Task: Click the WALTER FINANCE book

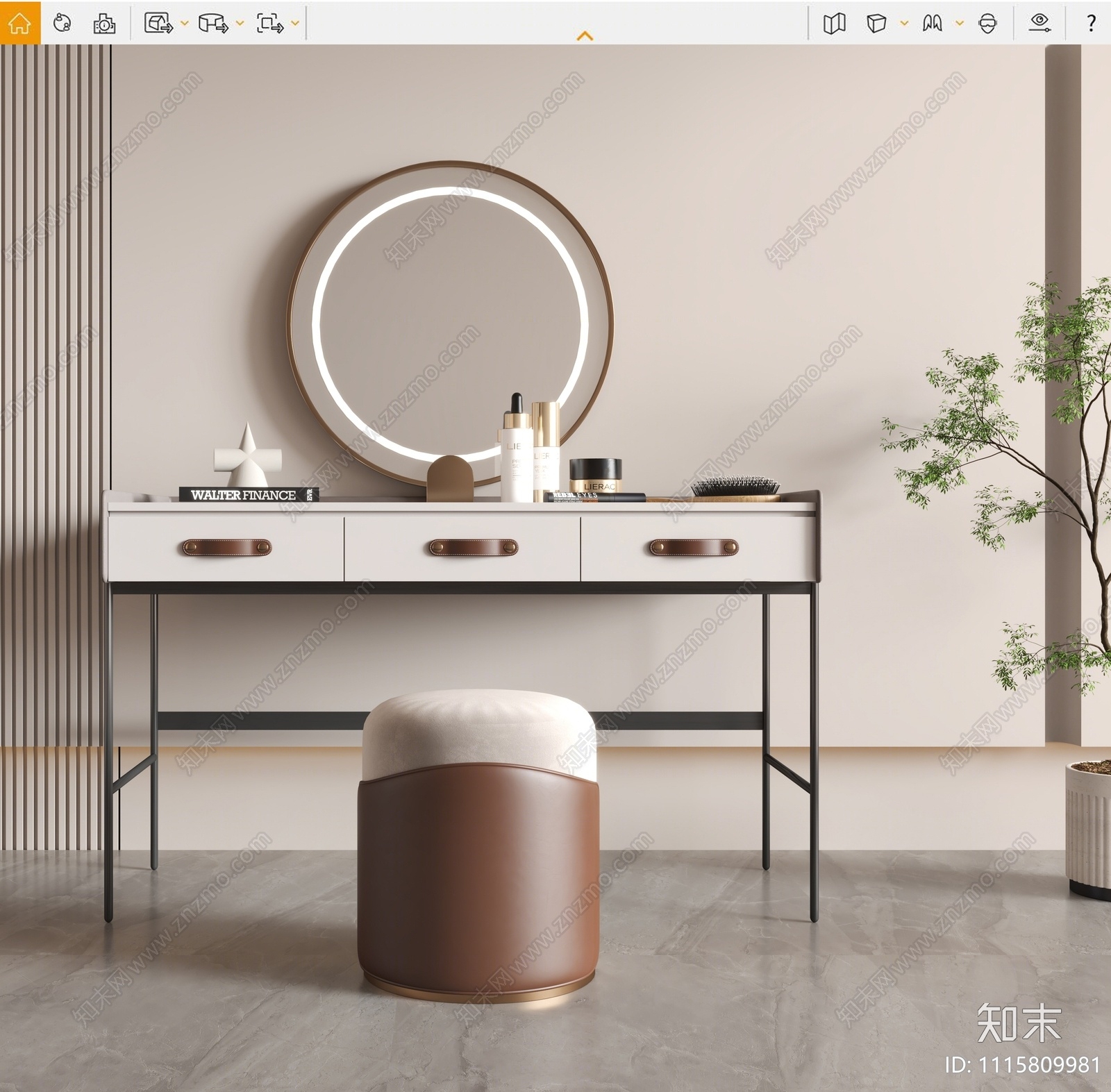Action: (x=249, y=494)
